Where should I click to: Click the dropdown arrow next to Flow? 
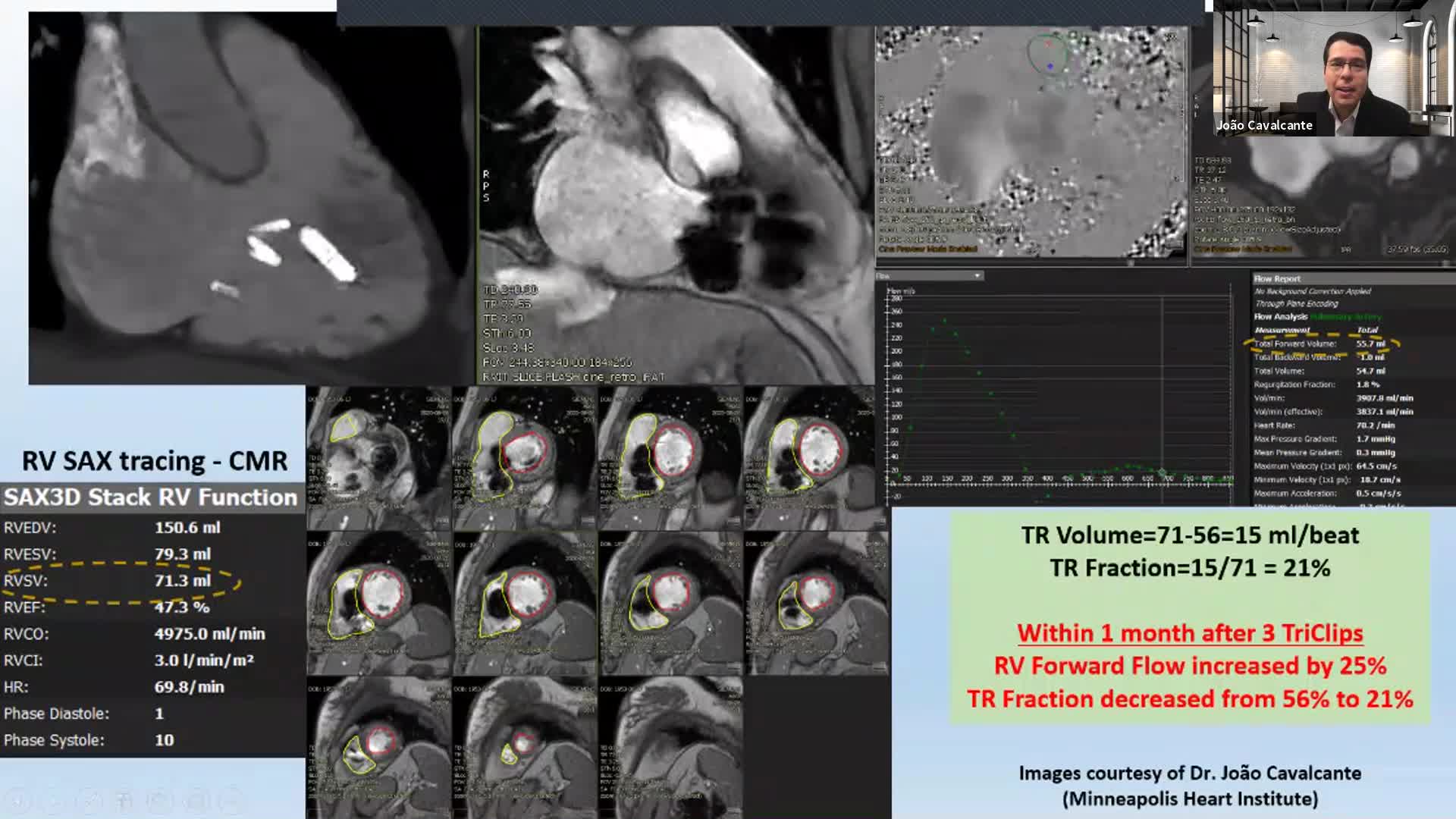[x=977, y=276]
